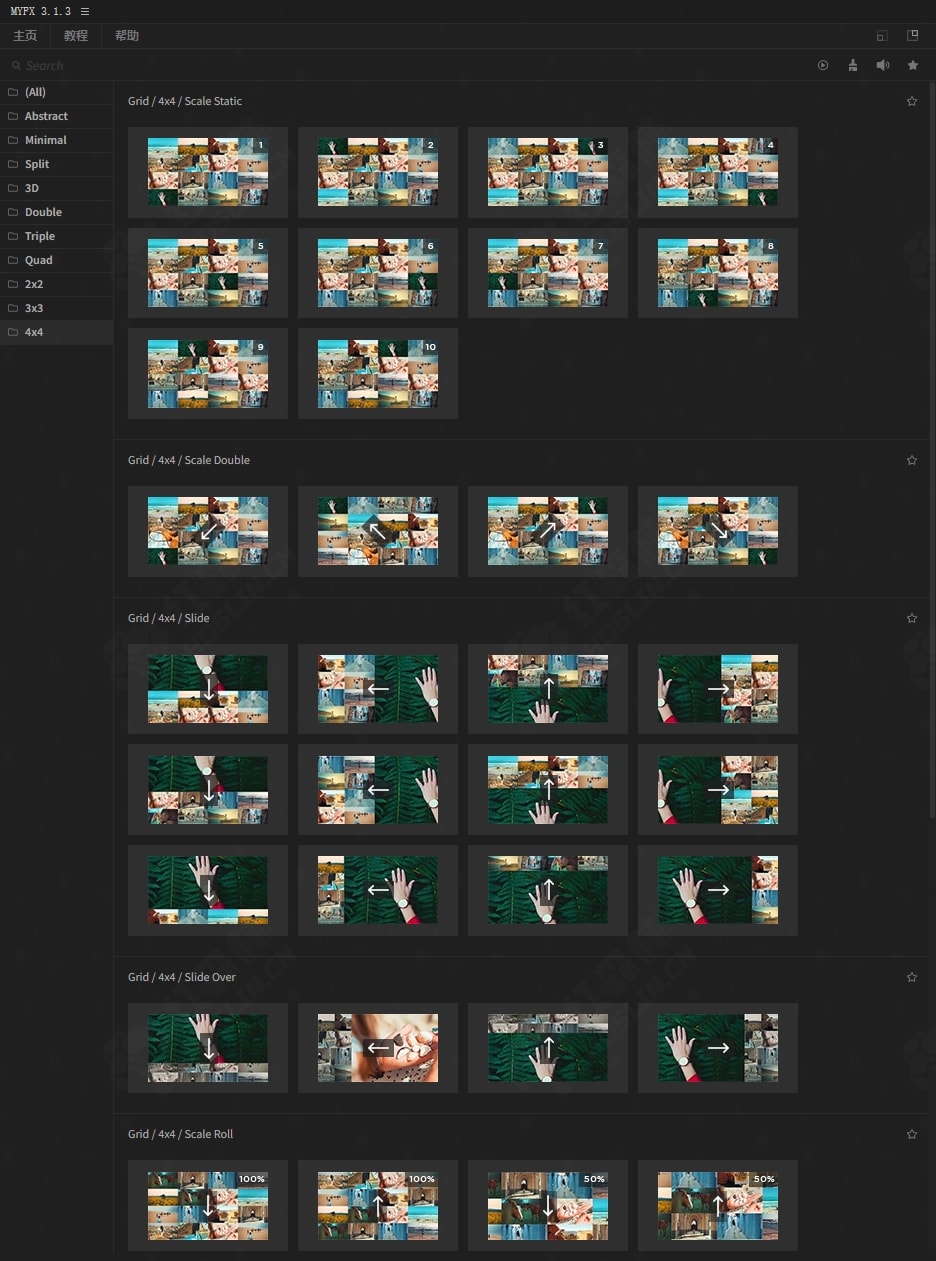This screenshot has height=1261, width=936.
Task: Mute sound with the speaker icon
Action: (x=882, y=65)
